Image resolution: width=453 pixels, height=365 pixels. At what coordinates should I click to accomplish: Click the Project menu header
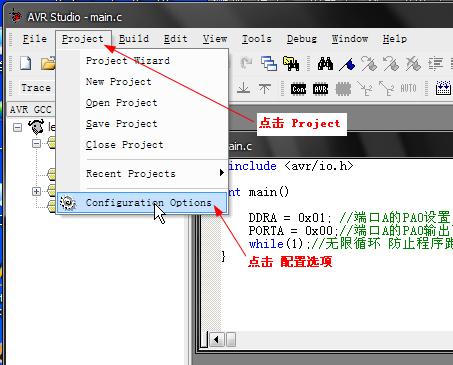pyautogui.click(x=83, y=39)
